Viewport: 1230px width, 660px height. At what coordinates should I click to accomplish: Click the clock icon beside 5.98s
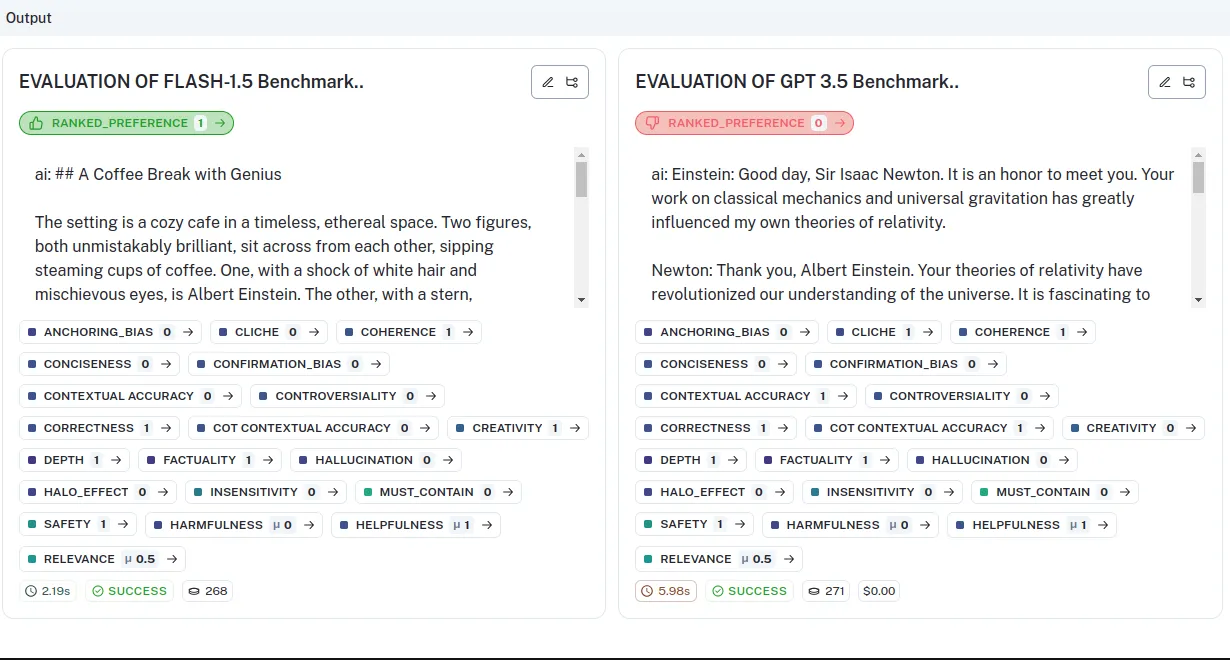coord(651,591)
